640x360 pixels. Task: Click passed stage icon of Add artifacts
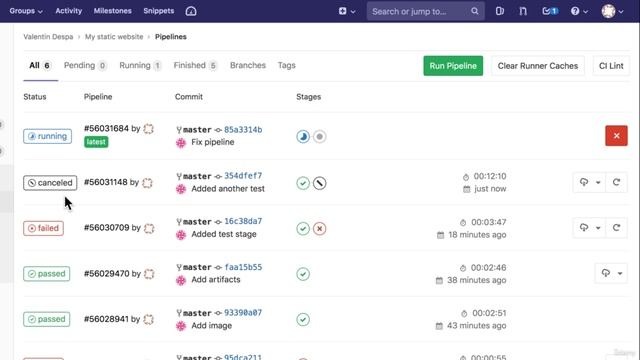coord(303,274)
